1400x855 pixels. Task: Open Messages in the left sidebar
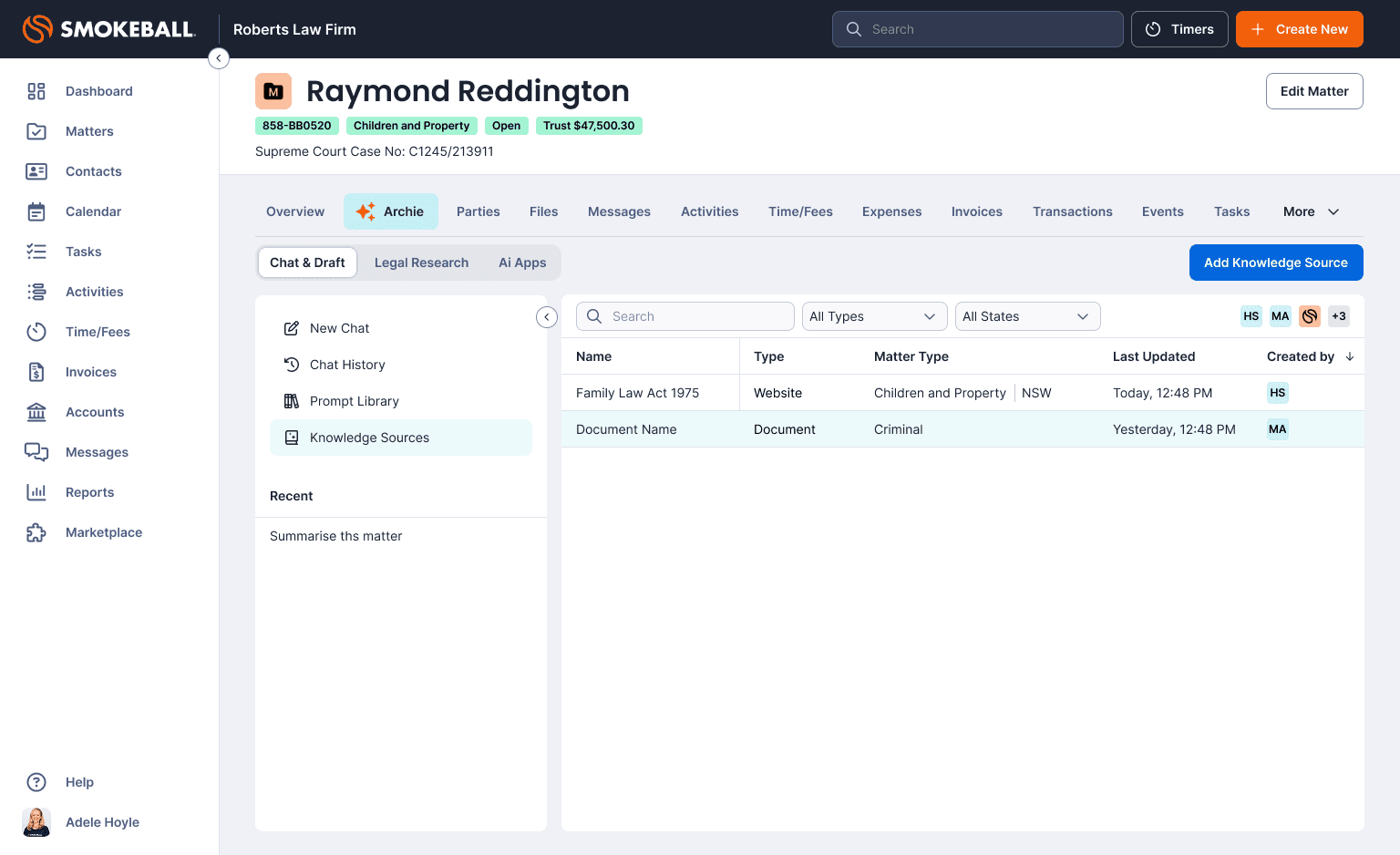pos(97,452)
